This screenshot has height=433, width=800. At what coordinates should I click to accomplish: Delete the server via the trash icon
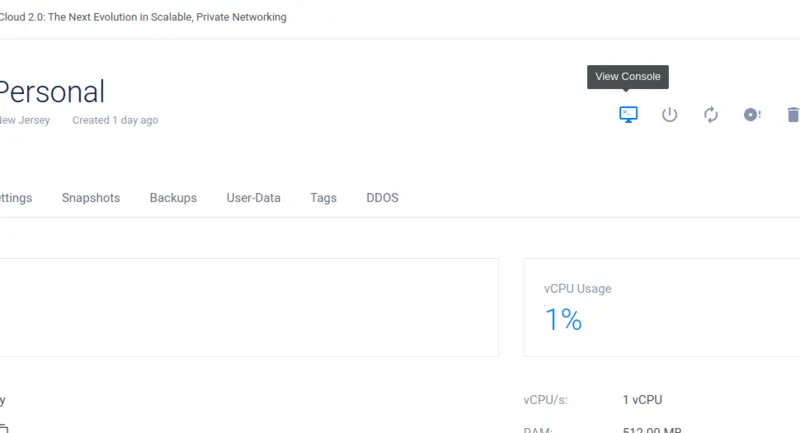[793, 114]
